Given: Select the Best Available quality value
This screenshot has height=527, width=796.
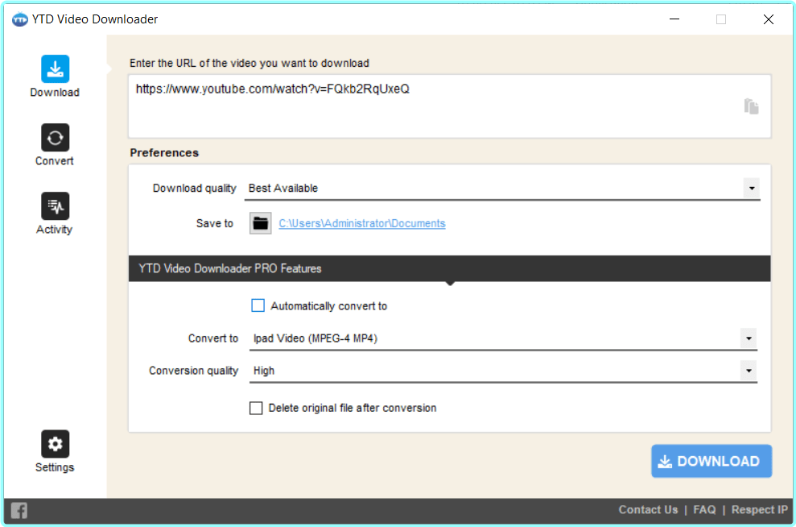Looking at the screenshot, I should (283, 188).
